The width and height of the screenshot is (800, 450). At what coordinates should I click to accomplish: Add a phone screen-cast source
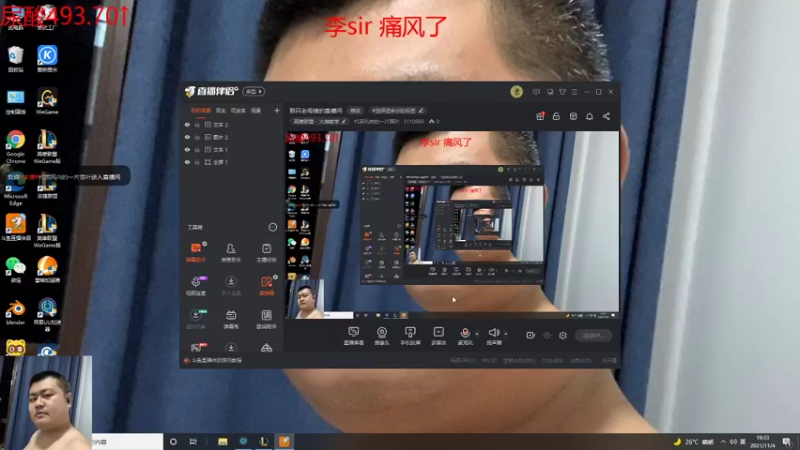(x=410, y=336)
